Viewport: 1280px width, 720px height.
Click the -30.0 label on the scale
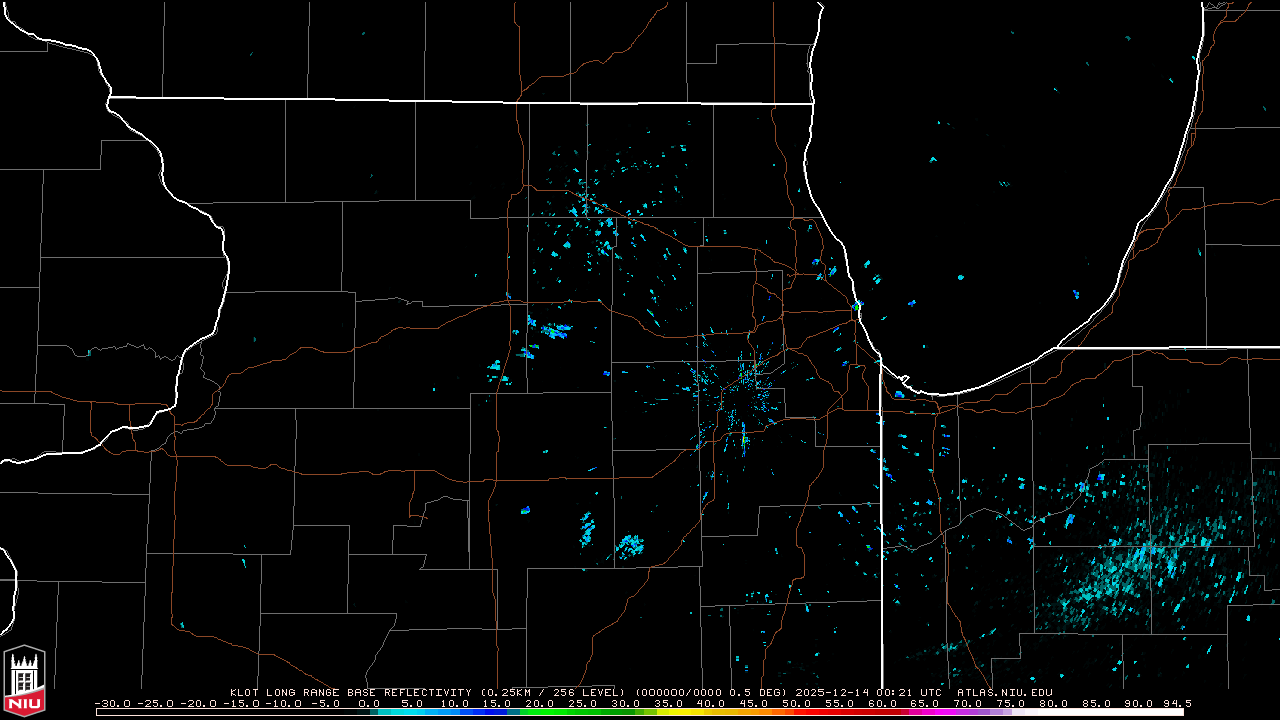(111, 703)
